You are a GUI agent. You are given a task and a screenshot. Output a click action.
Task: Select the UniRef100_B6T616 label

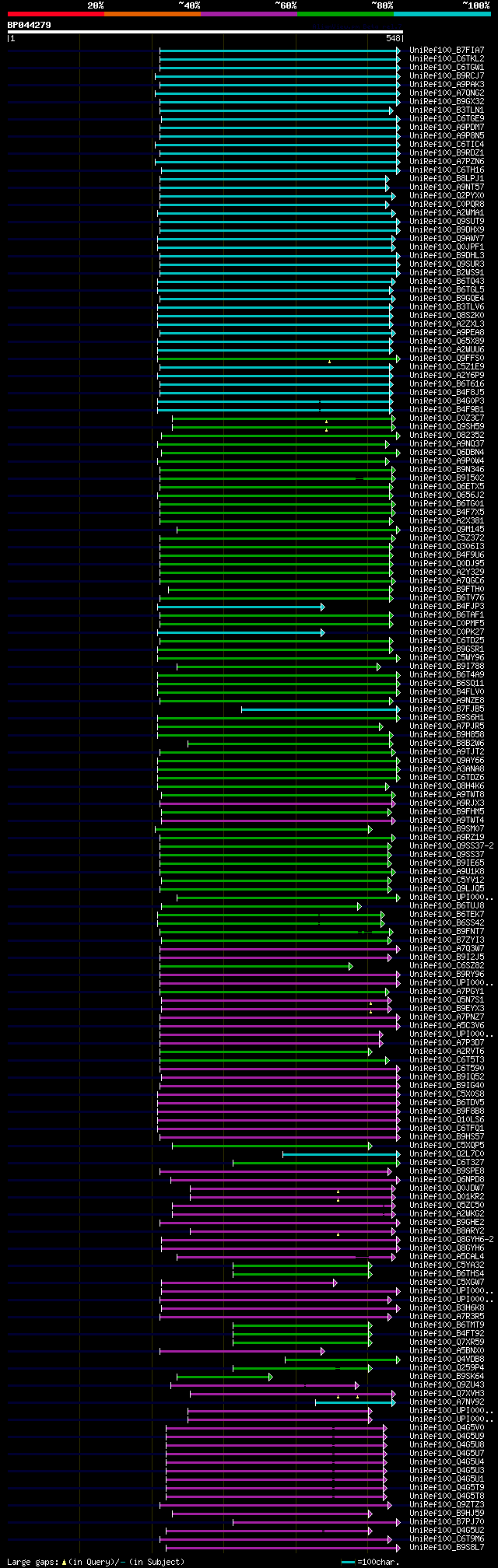(x=447, y=383)
